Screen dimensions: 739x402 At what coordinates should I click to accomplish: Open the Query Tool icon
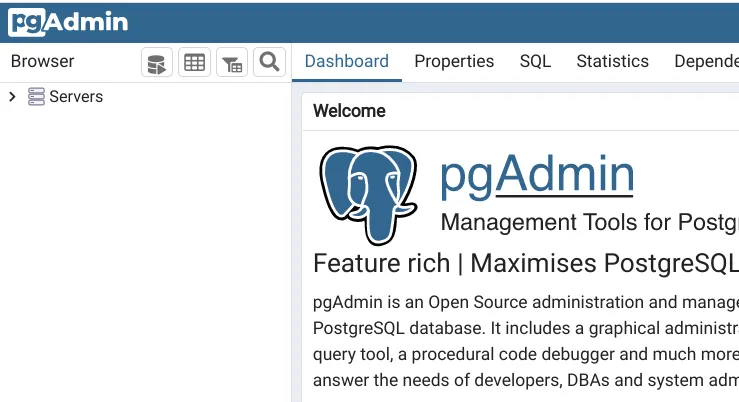(157, 62)
